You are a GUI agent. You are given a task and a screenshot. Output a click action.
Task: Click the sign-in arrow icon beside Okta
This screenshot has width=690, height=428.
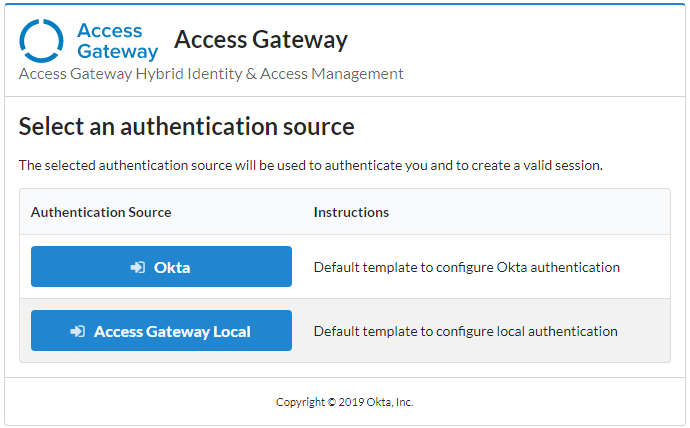[x=138, y=267]
